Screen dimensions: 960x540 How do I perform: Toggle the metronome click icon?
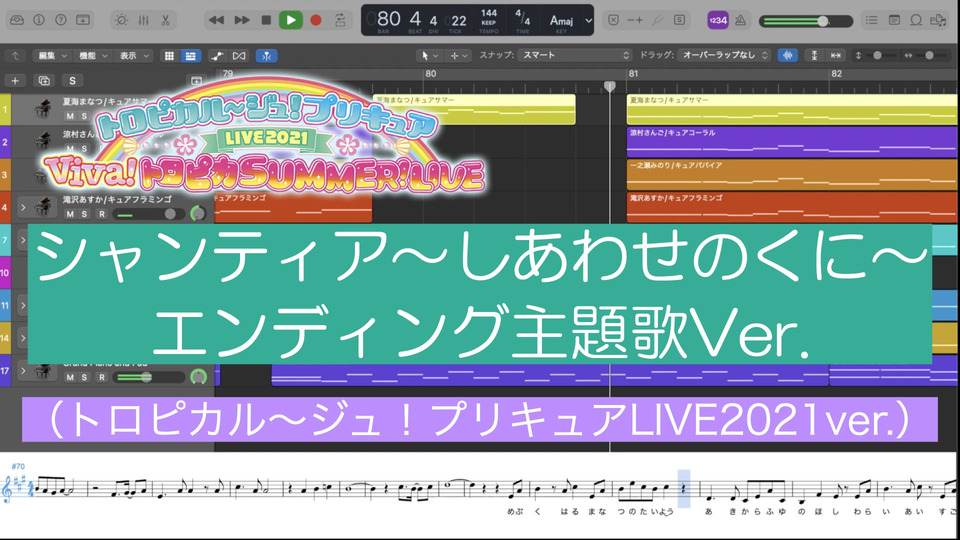[x=740, y=20]
